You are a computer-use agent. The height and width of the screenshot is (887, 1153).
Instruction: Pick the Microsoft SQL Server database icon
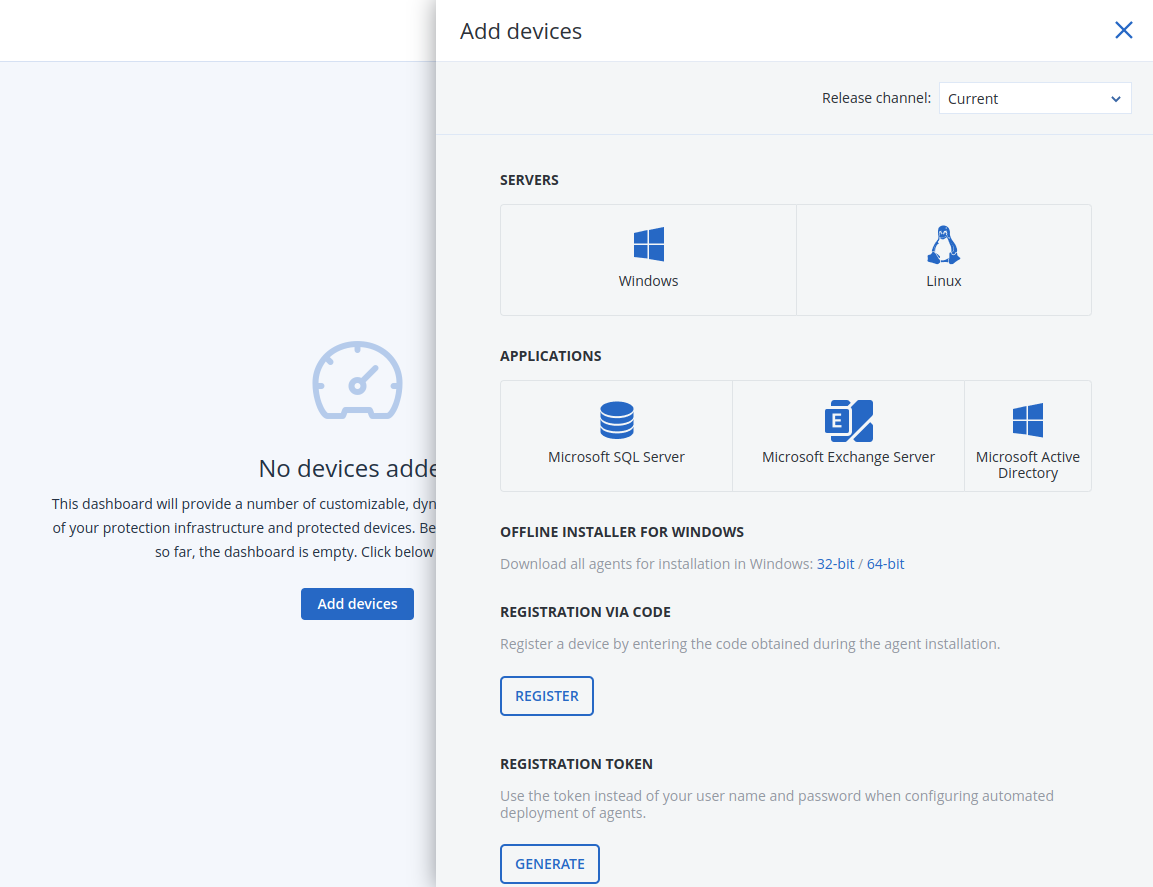[x=616, y=420]
